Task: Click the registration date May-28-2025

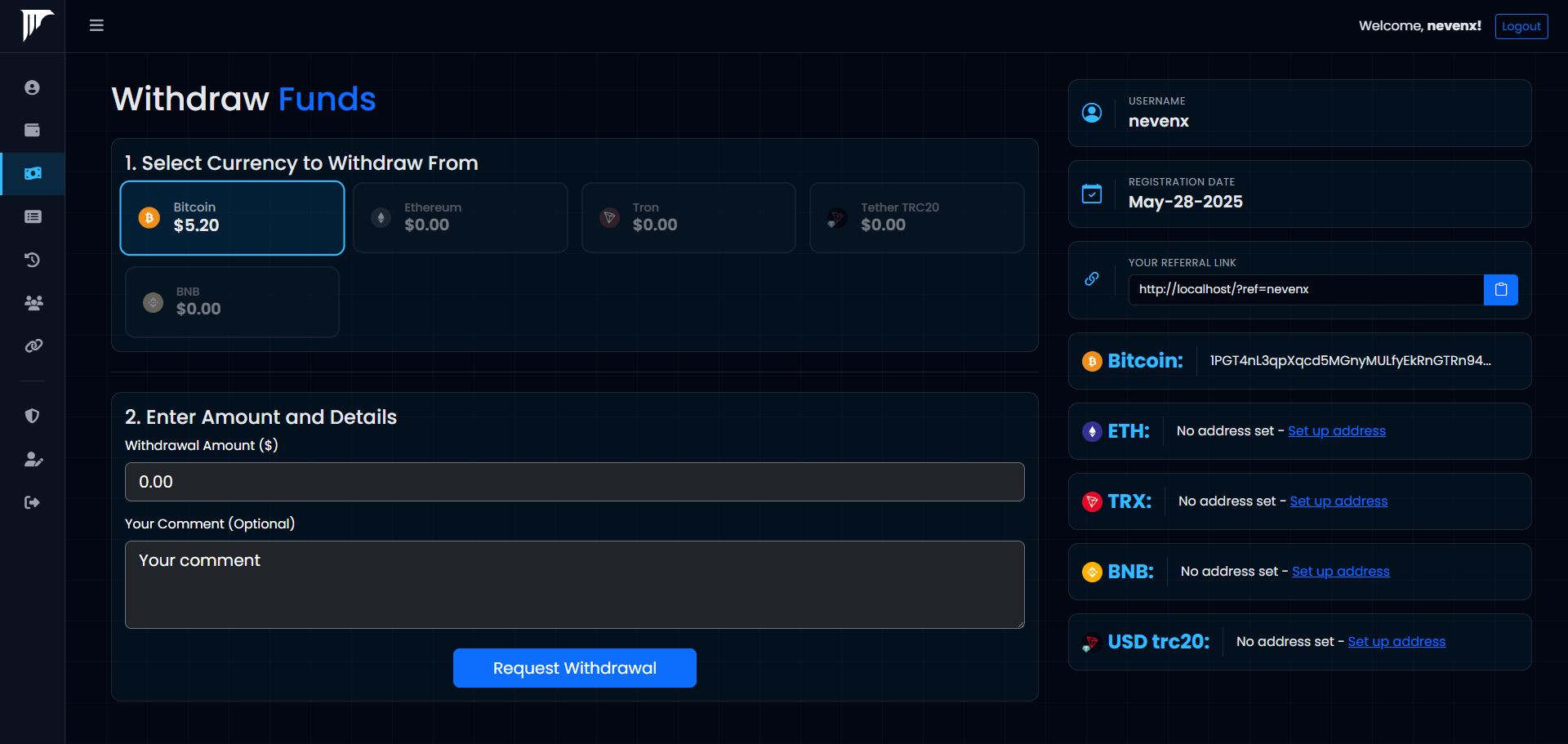Action: 1185,202
